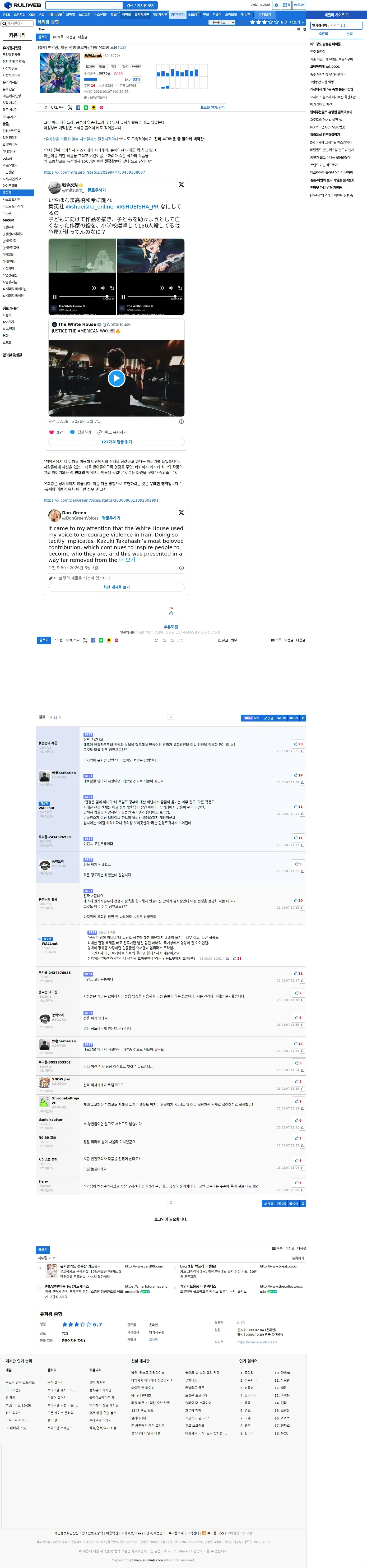367x1568 pixels.
Task: Pause left video in tweet collage
Action: pyautogui.click(x=54, y=297)
